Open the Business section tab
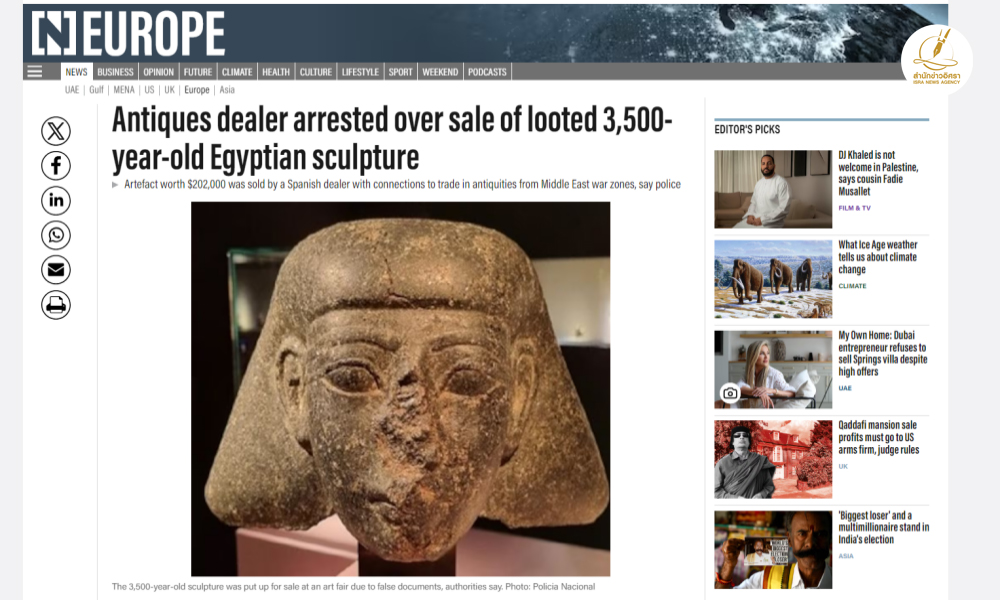The image size is (1000, 600). [x=115, y=72]
